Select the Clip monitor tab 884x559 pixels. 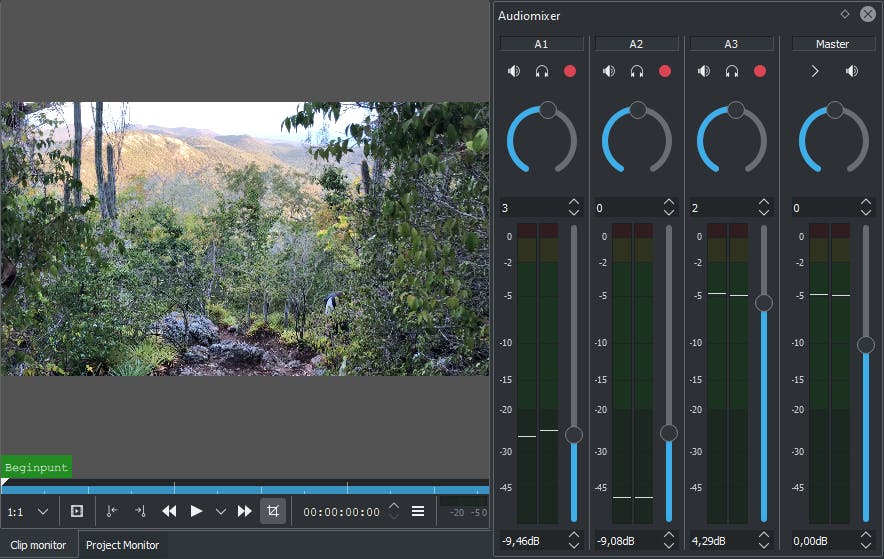[x=38, y=545]
